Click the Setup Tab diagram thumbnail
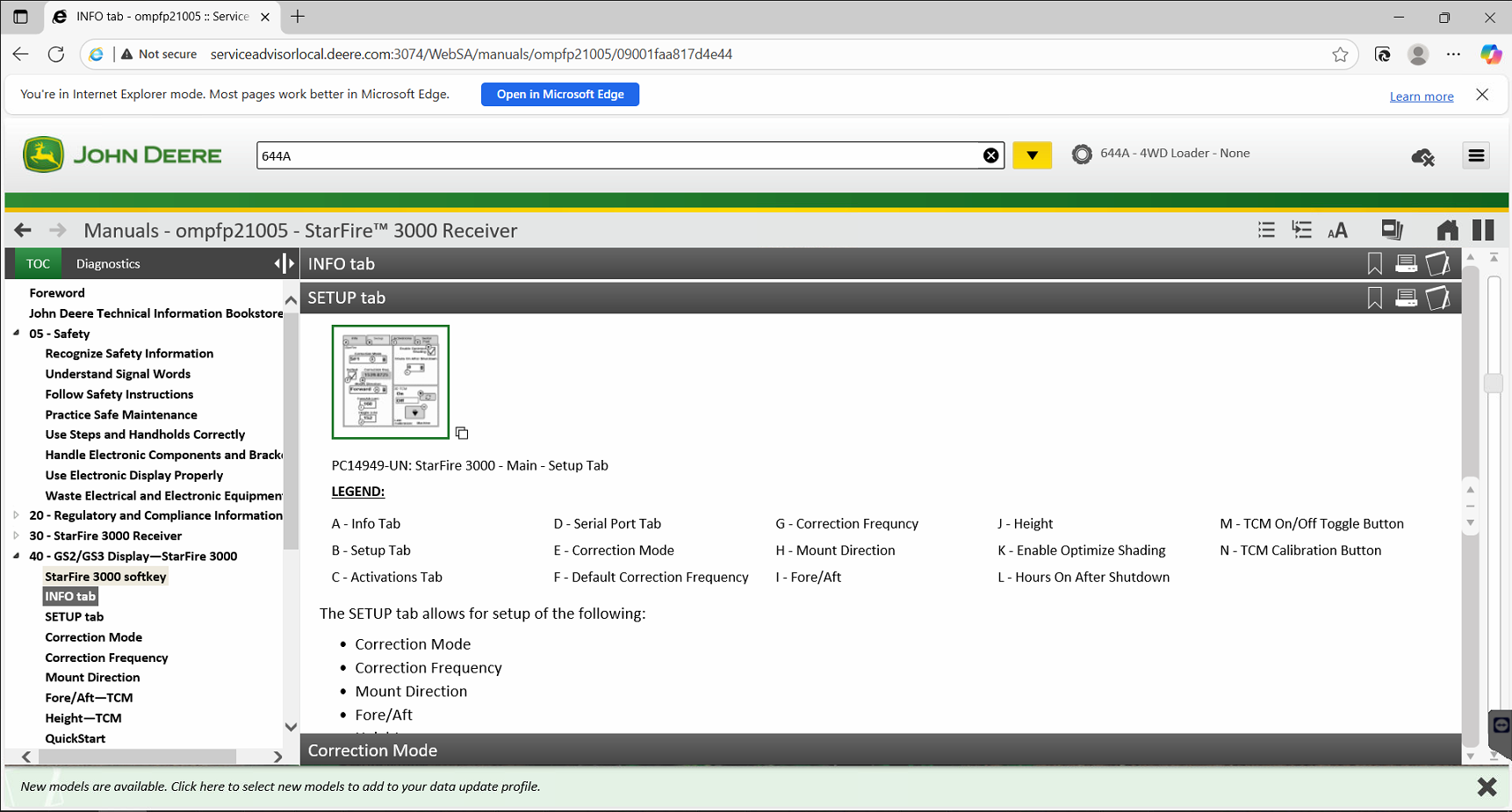The image size is (1512, 812). tap(390, 382)
